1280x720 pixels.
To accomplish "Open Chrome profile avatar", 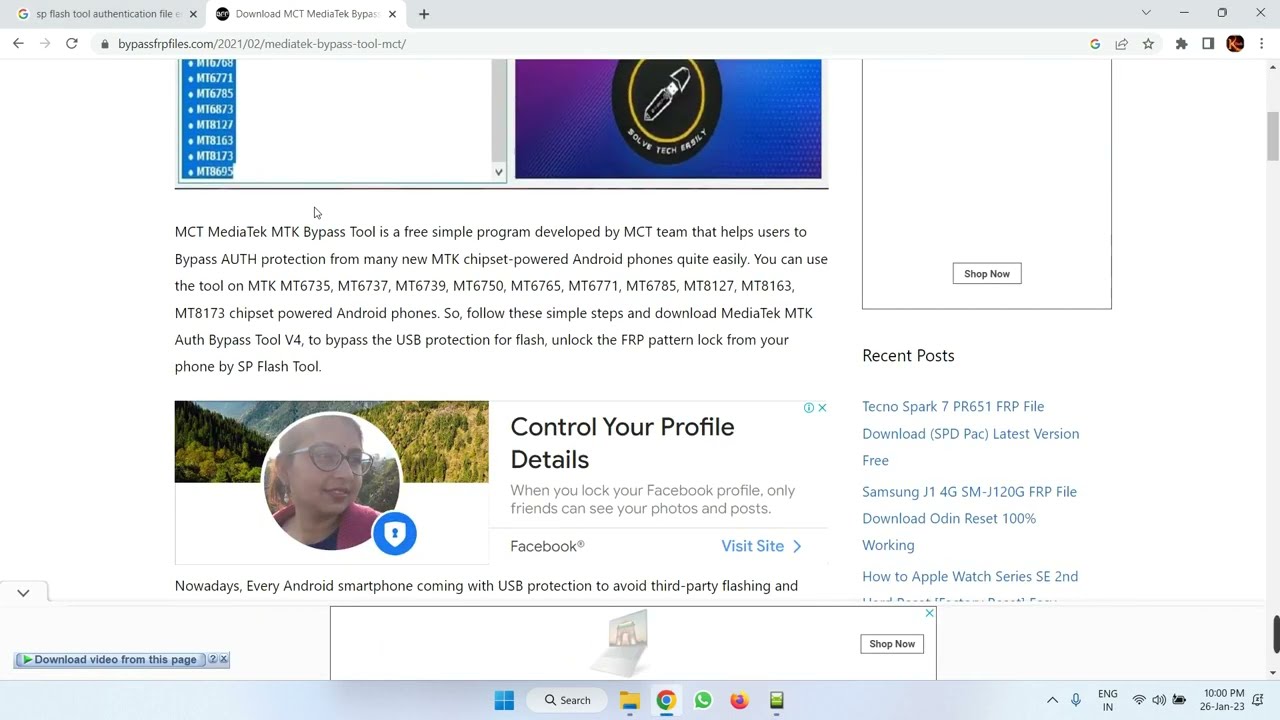I will [x=1235, y=44].
